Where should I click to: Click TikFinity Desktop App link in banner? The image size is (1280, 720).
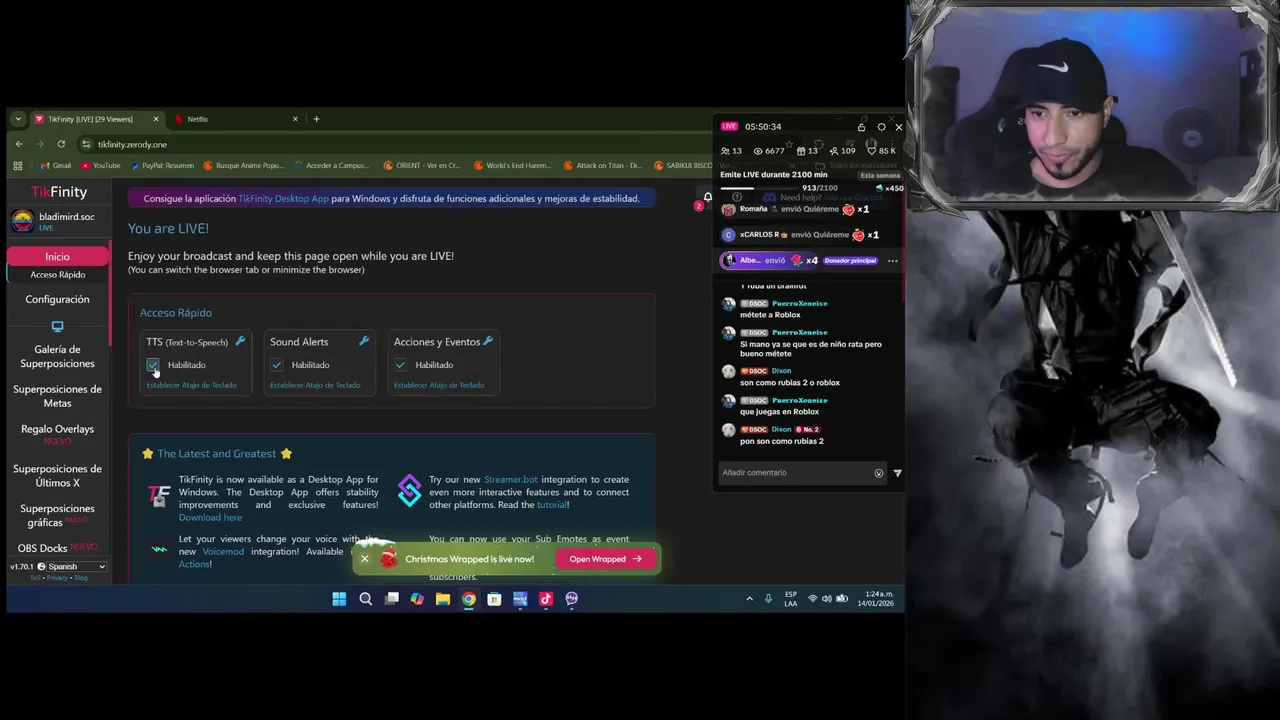(x=283, y=198)
